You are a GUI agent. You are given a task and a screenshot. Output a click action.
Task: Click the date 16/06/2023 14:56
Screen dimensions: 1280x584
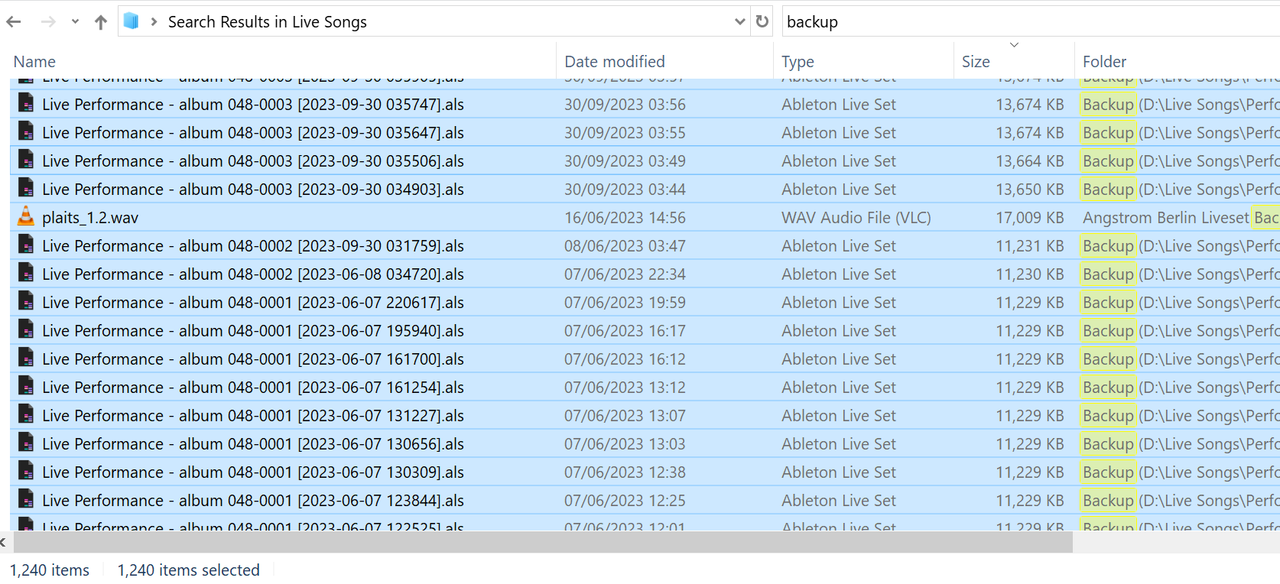(x=625, y=217)
